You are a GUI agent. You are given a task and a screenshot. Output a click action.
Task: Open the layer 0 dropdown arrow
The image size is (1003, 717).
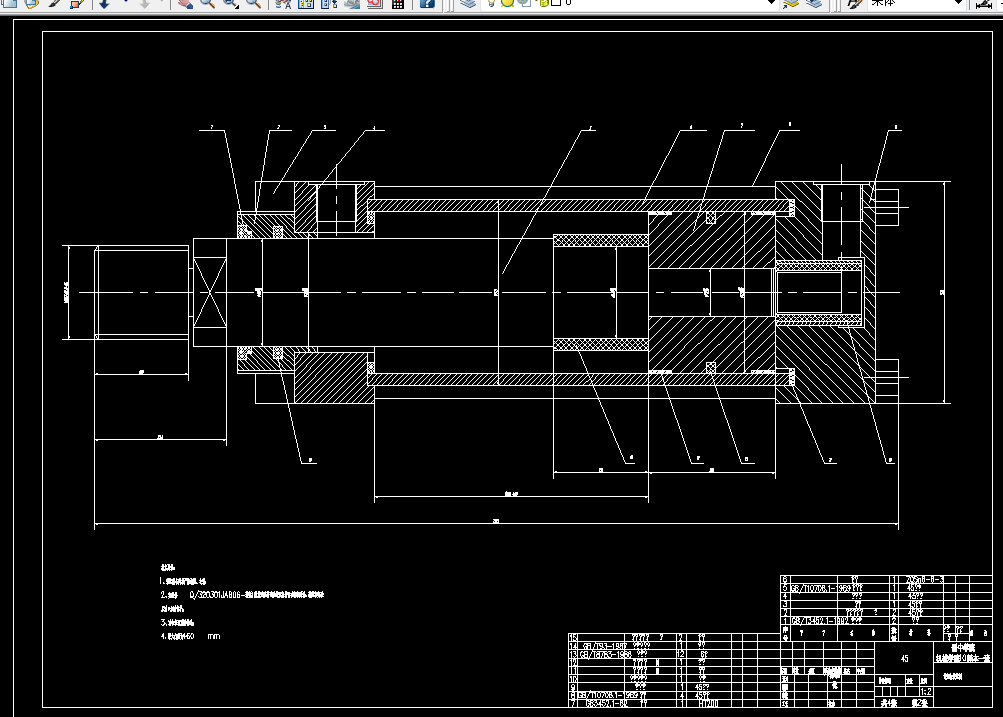pos(771,3)
